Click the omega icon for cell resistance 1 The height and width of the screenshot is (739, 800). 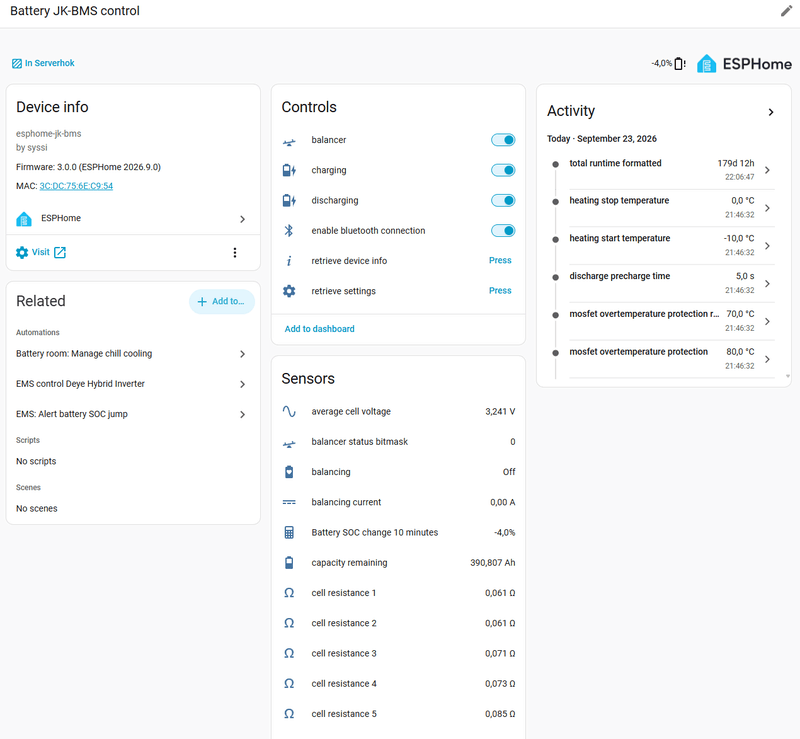289,593
